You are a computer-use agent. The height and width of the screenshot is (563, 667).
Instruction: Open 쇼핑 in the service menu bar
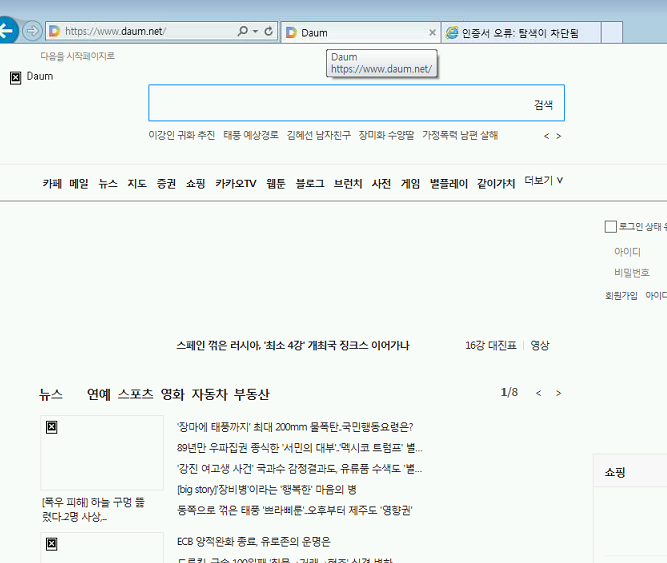click(196, 184)
